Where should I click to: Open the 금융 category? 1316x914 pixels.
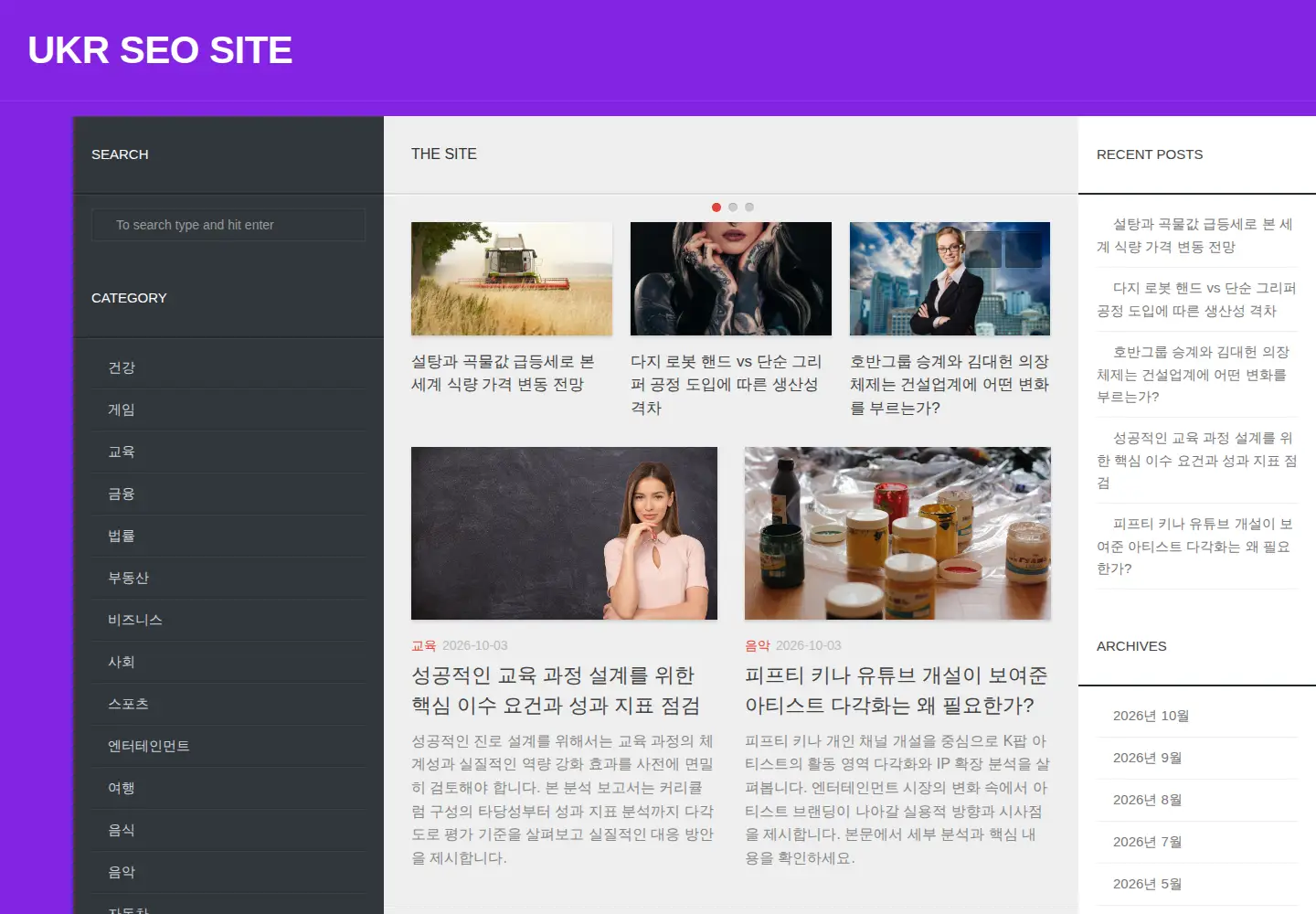[x=122, y=494]
